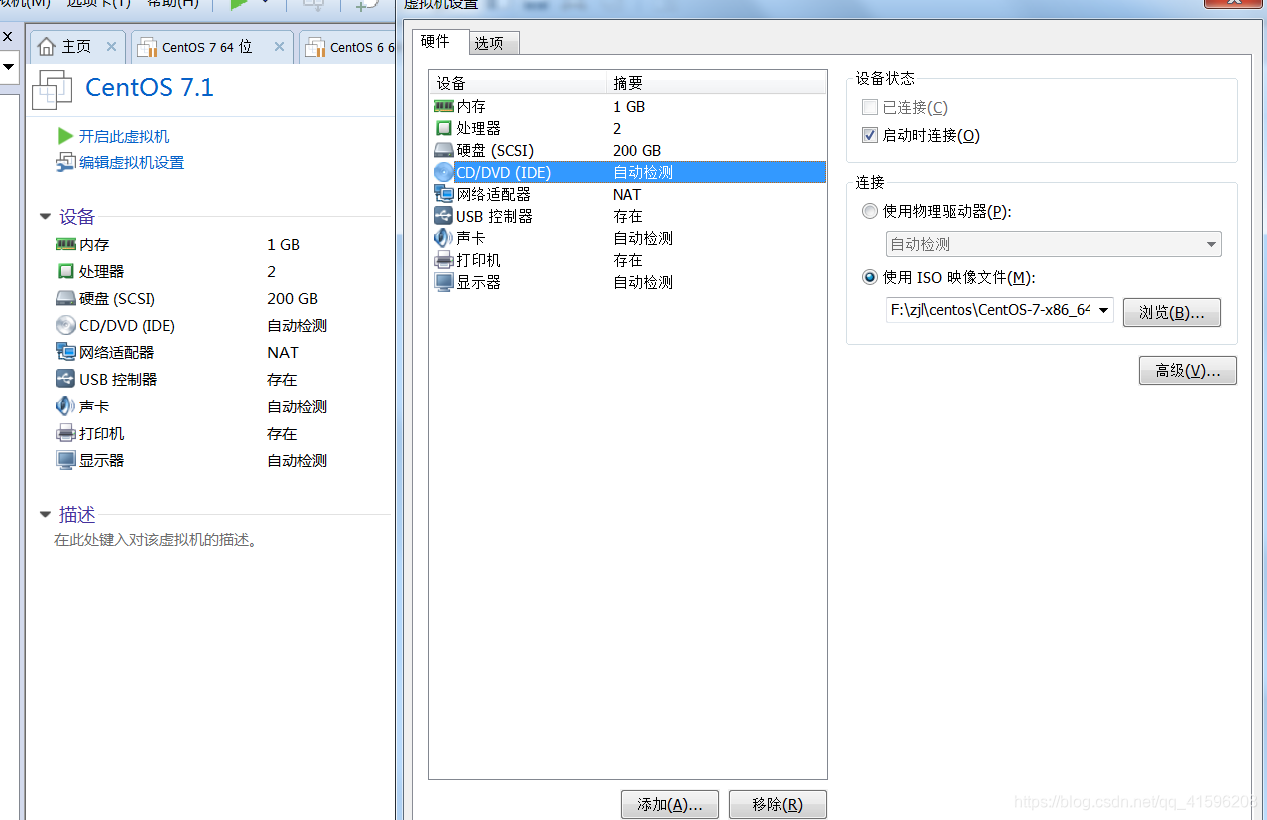
Task: Click the display monitor icon in left devices panel
Action: 65,460
